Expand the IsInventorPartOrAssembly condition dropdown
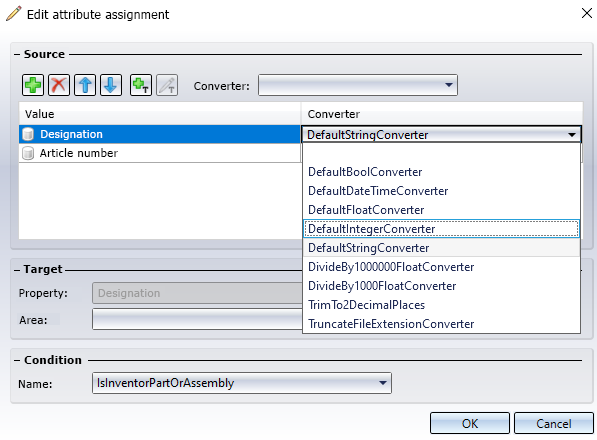The image size is (597, 440). point(383,383)
